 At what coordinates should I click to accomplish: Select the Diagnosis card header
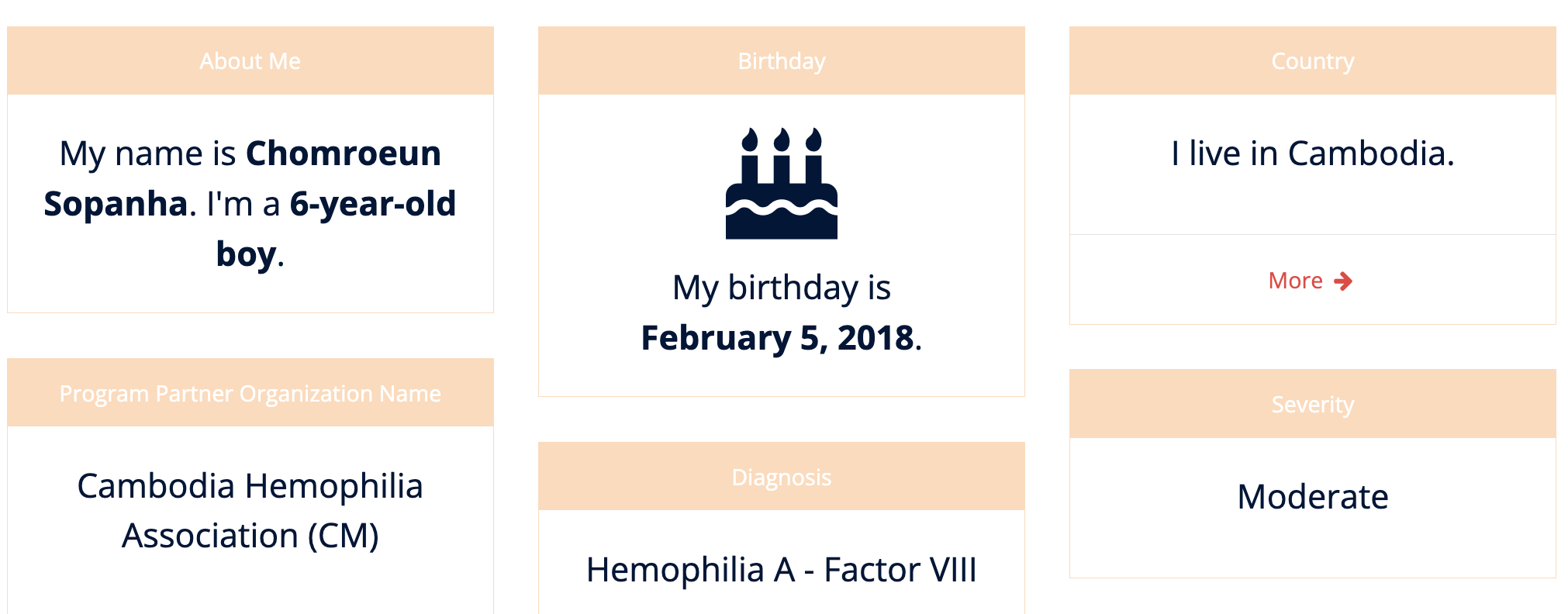[781, 477]
